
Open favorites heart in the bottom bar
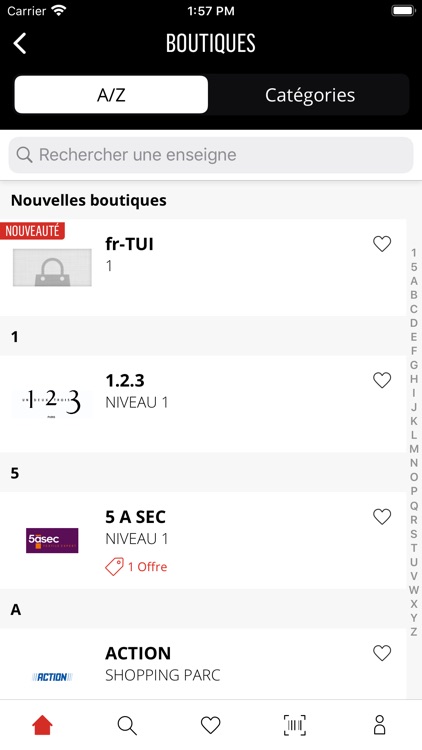click(211, 725)
